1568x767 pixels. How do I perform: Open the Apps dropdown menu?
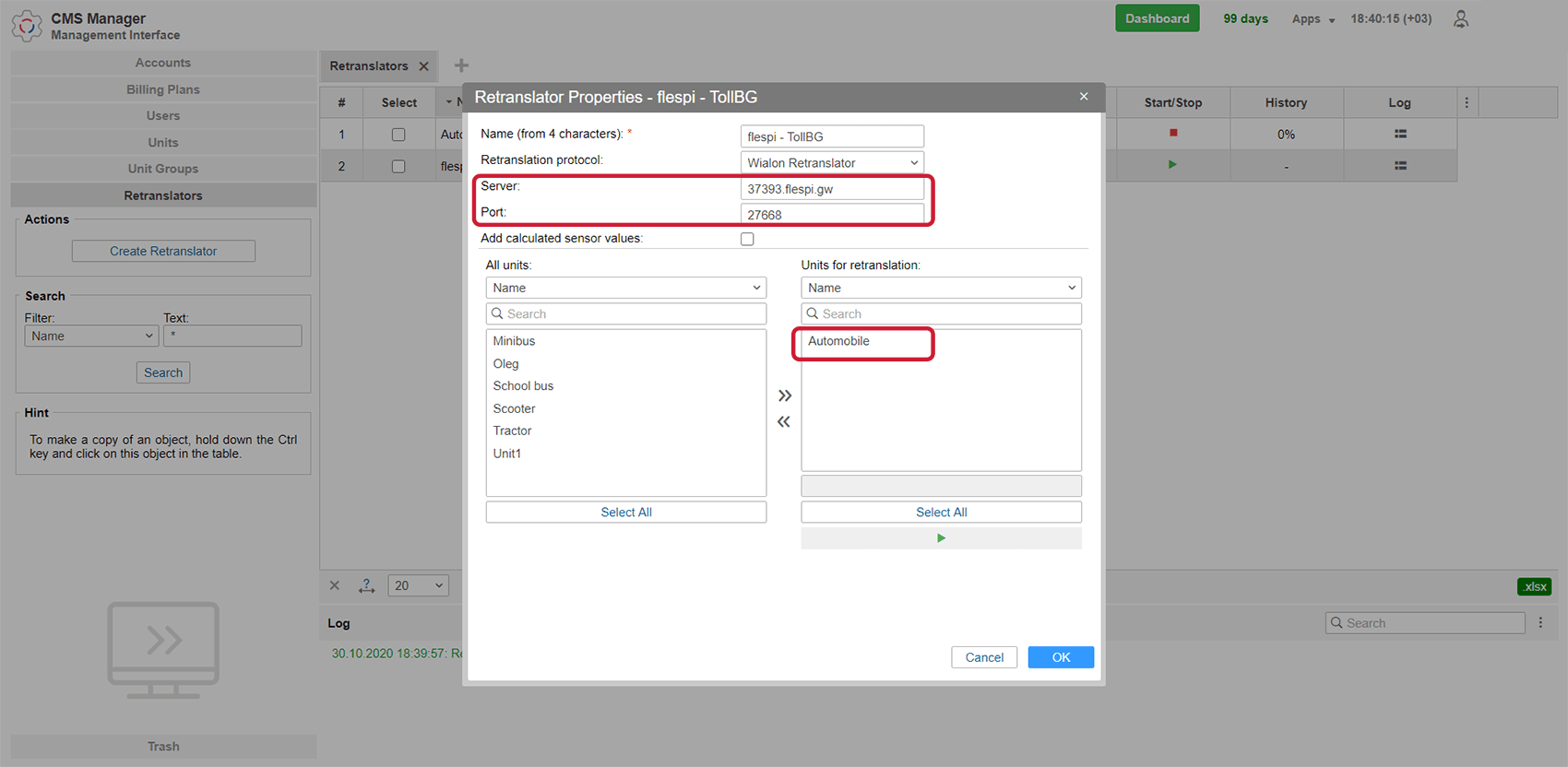(1313, 19)
